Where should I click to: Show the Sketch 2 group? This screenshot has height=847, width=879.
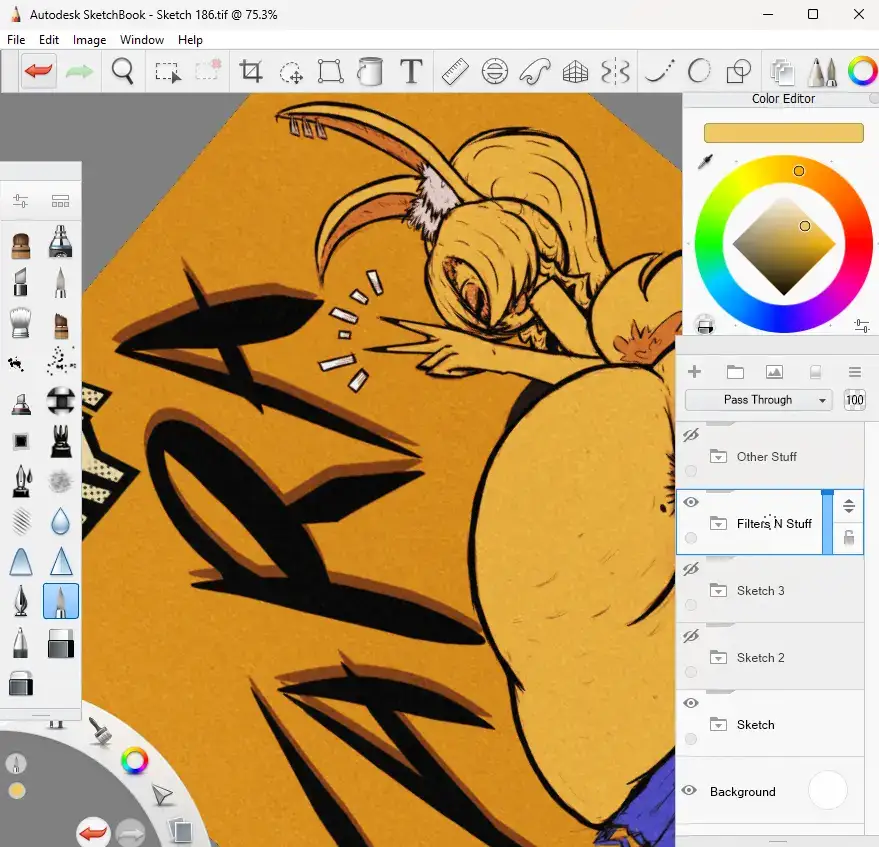pos(691,636)
